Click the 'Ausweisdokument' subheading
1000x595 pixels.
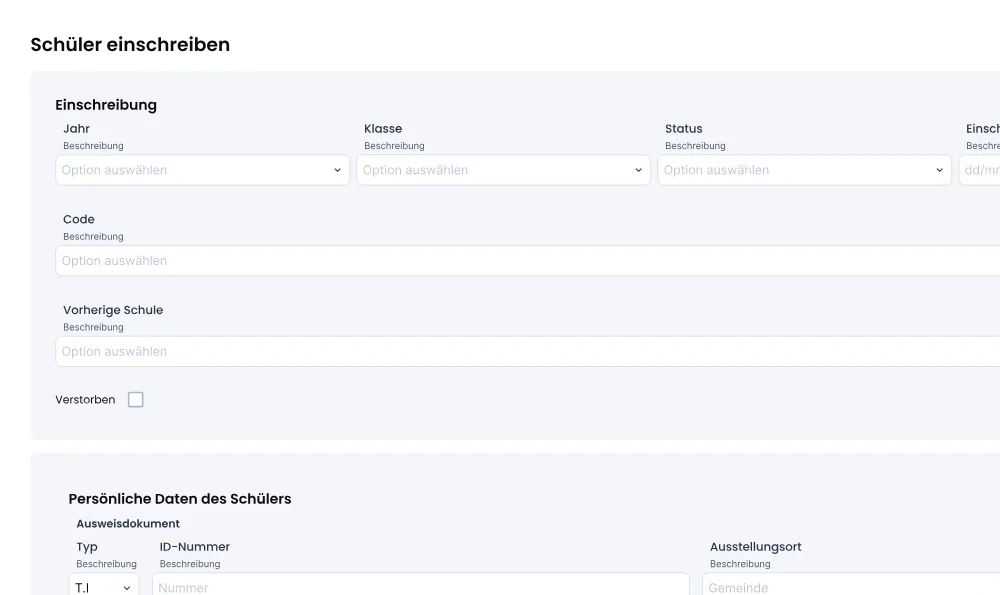[x=128, y=524]
